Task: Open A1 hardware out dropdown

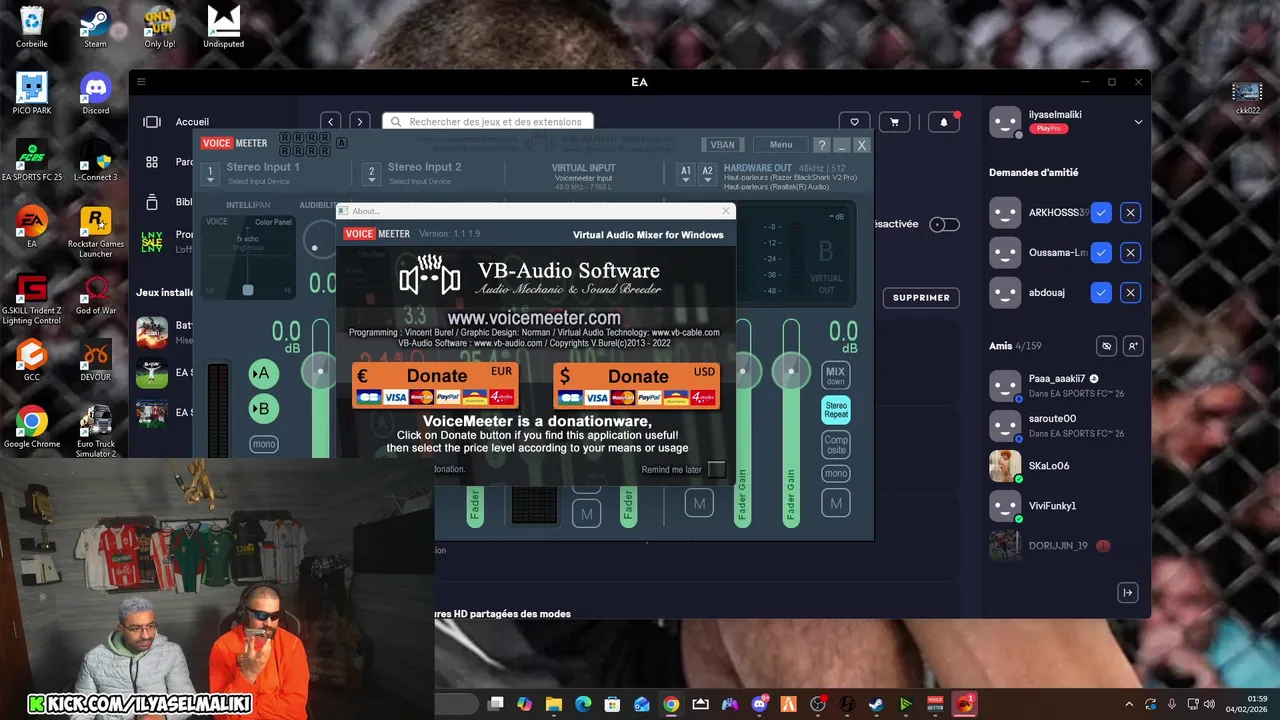Action: [x=686, y=175]
